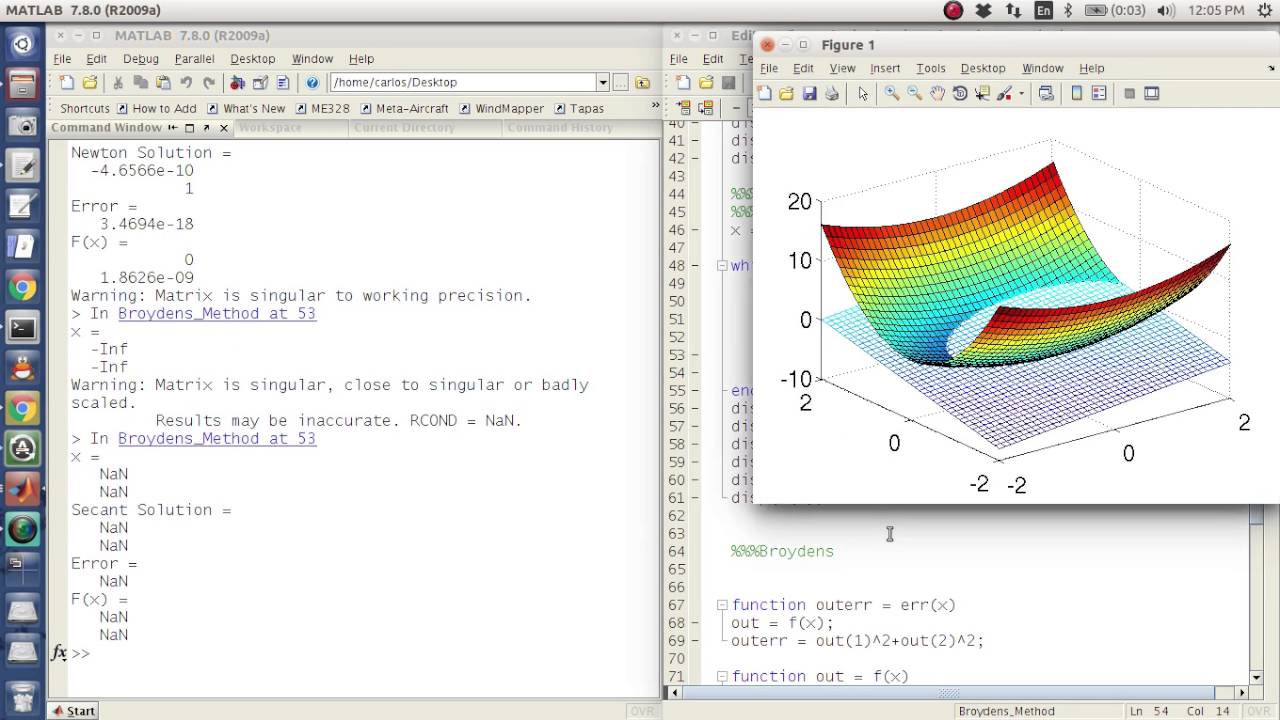Collapse the while loop code fold at line 48
The height and width of the screenshot is (720, 1280).
click(722, 266)
